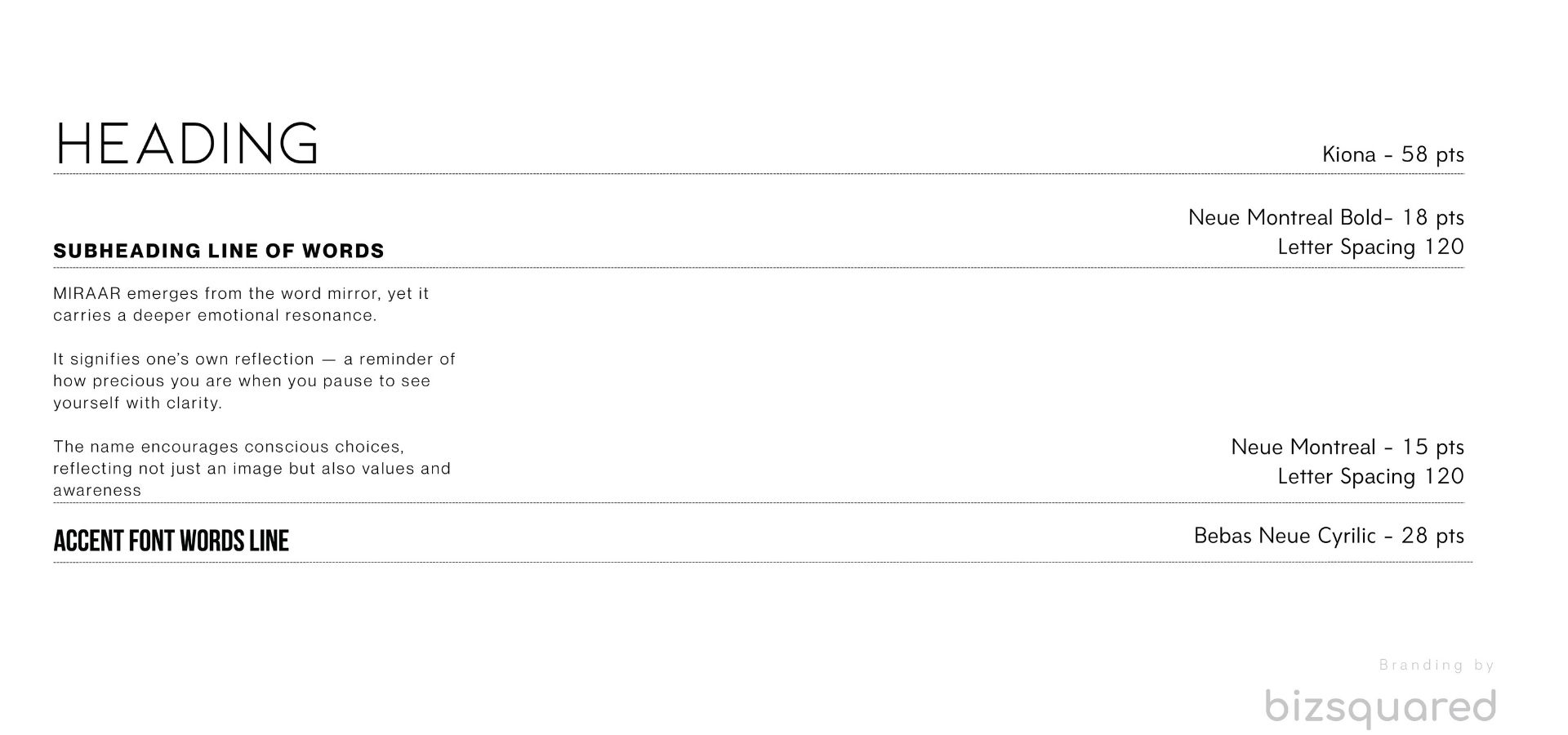Click the dotted divider line under HEADING

[x=759, y=174]
